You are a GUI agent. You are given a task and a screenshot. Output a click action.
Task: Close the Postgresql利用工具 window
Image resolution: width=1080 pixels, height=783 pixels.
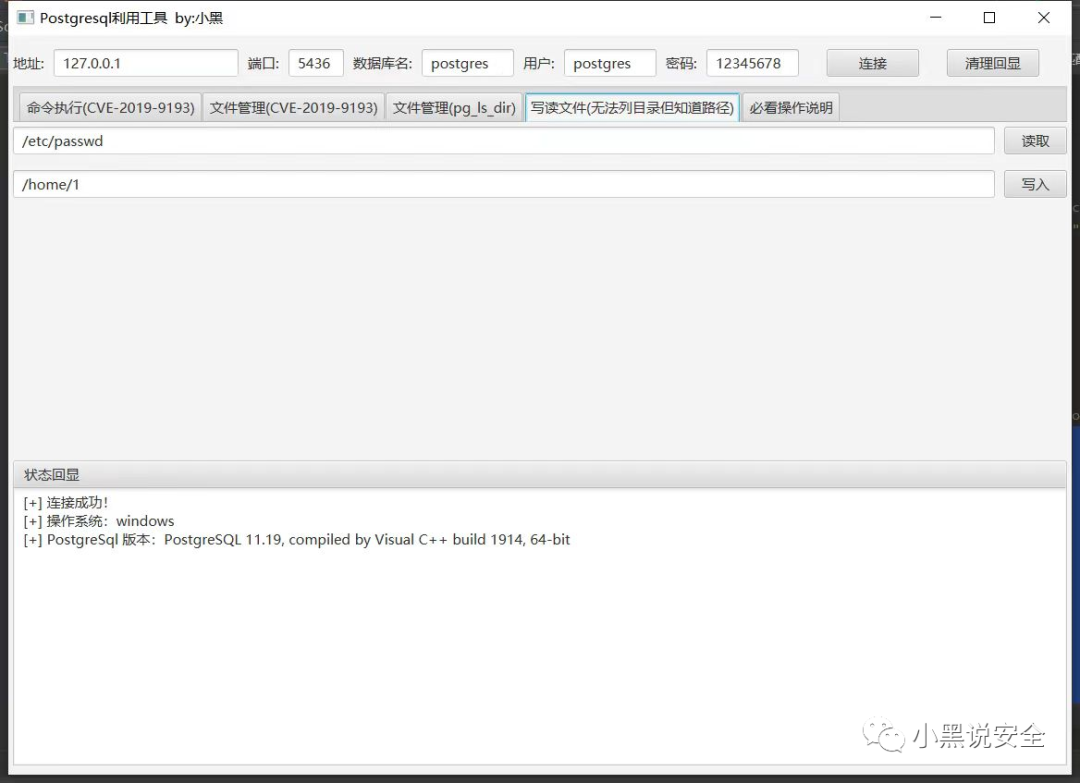click(1043, 18)
